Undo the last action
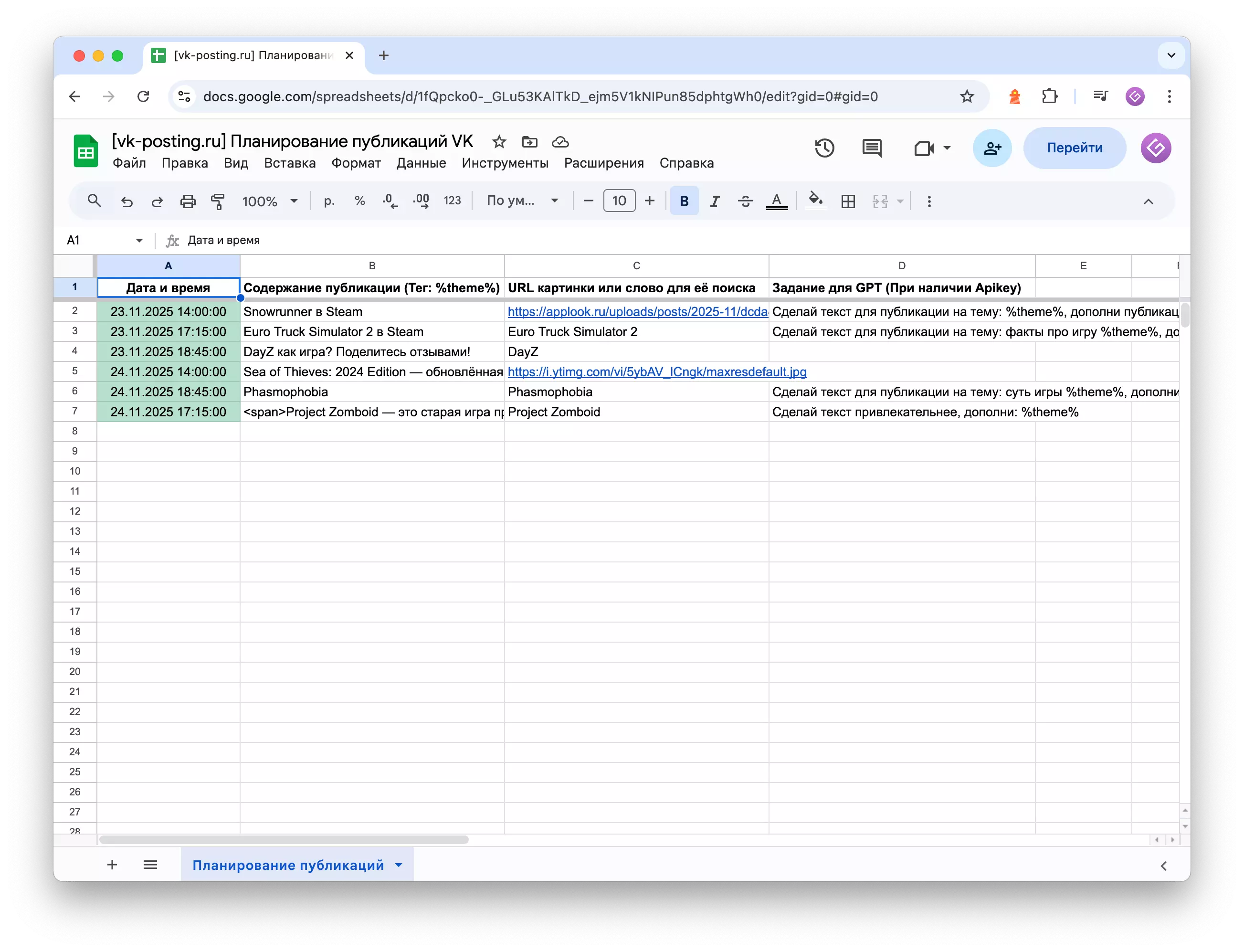Screen dimensions: 1244x952 (x=127, y=201)
